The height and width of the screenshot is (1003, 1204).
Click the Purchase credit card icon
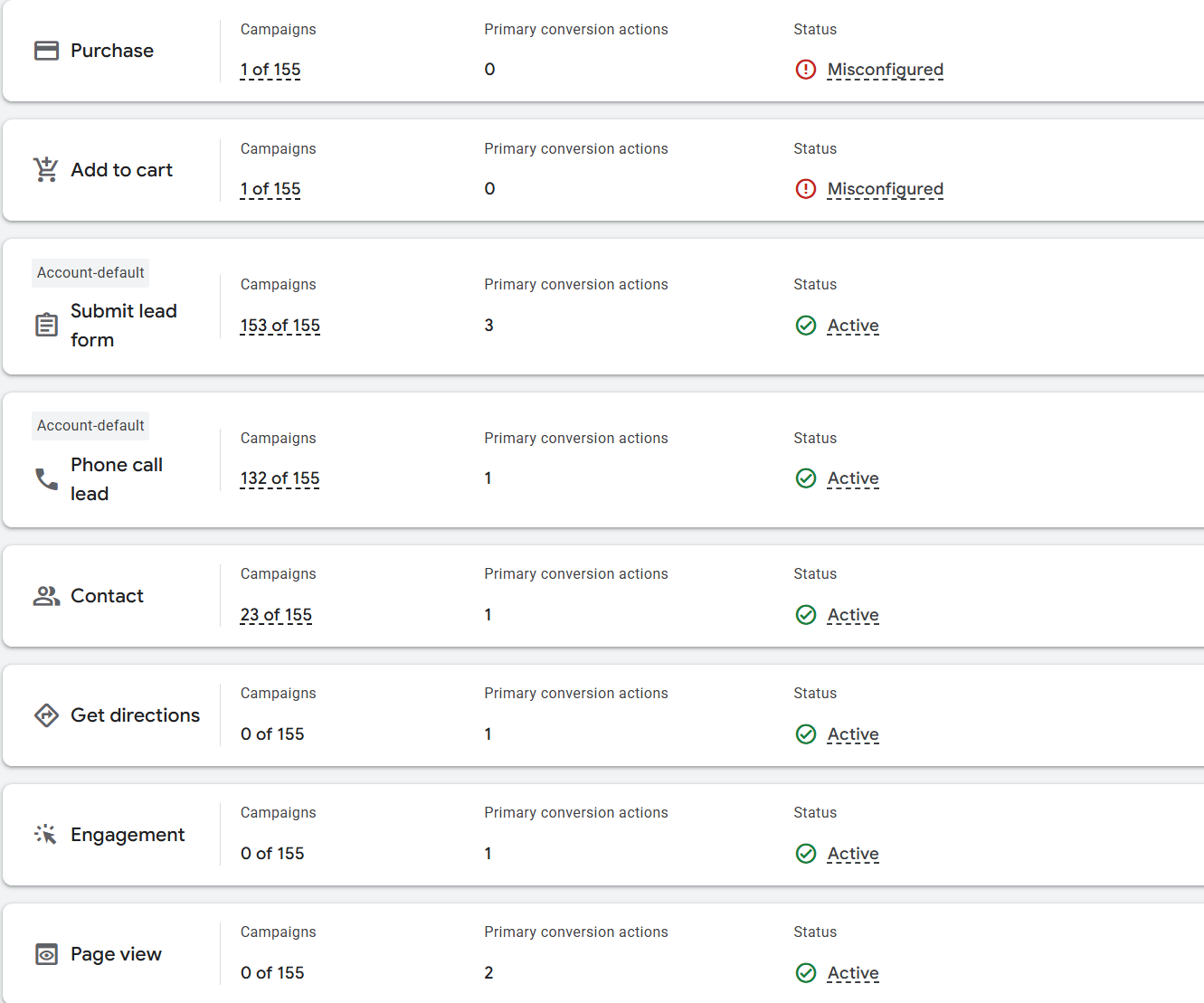(x=46, y=51)
